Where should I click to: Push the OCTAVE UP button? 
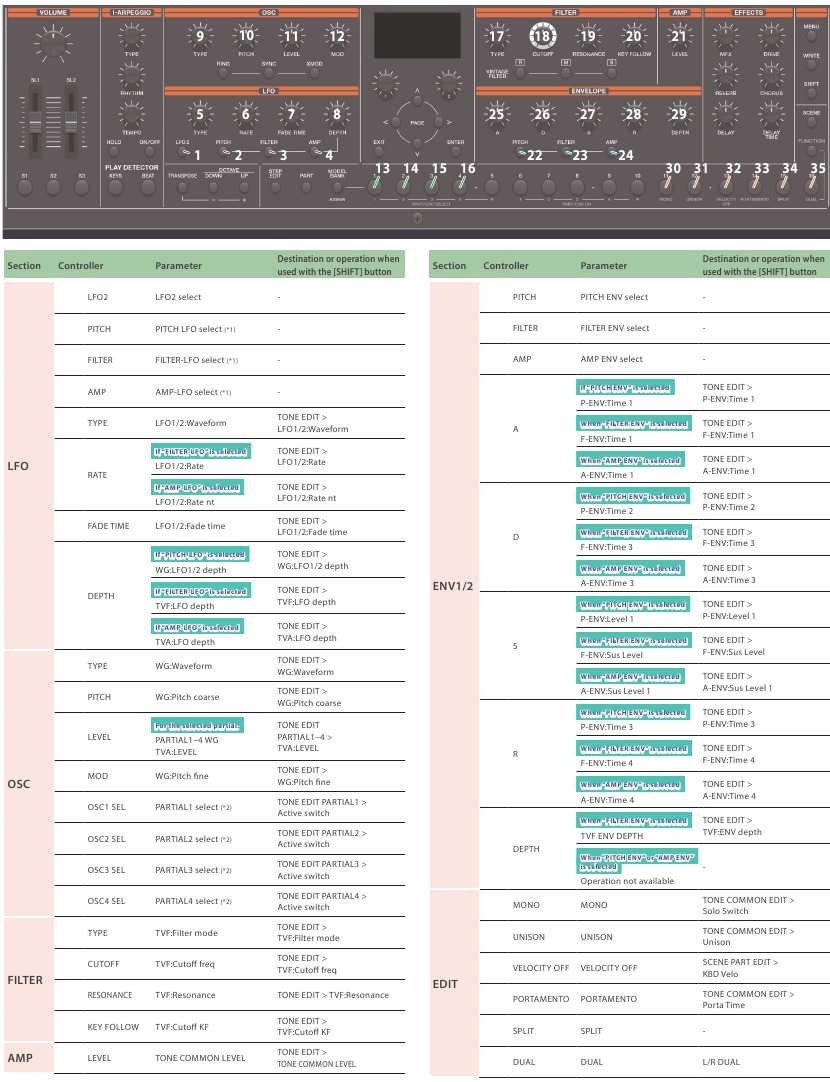point(244,187)
